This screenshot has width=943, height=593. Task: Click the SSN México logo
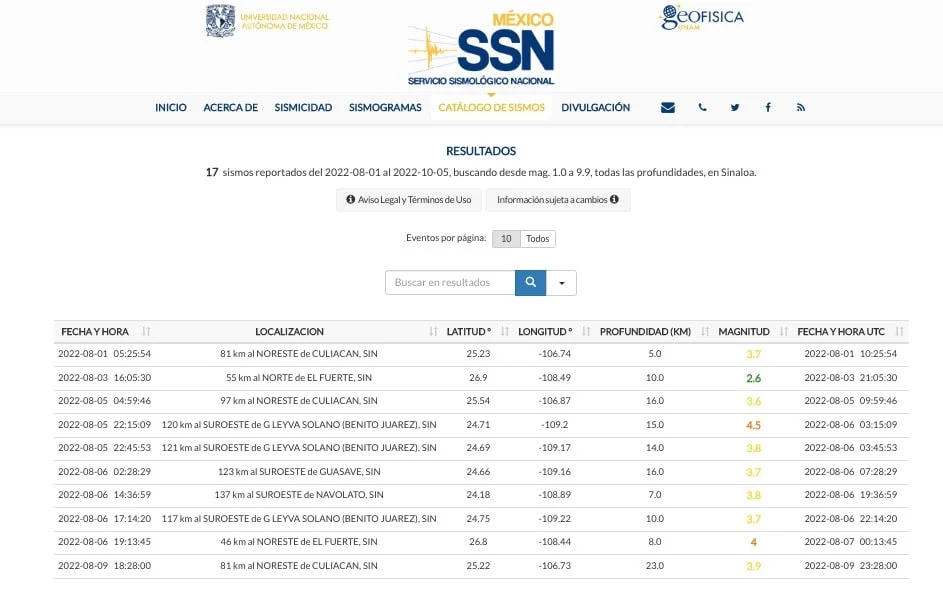[x=481, y=49]
